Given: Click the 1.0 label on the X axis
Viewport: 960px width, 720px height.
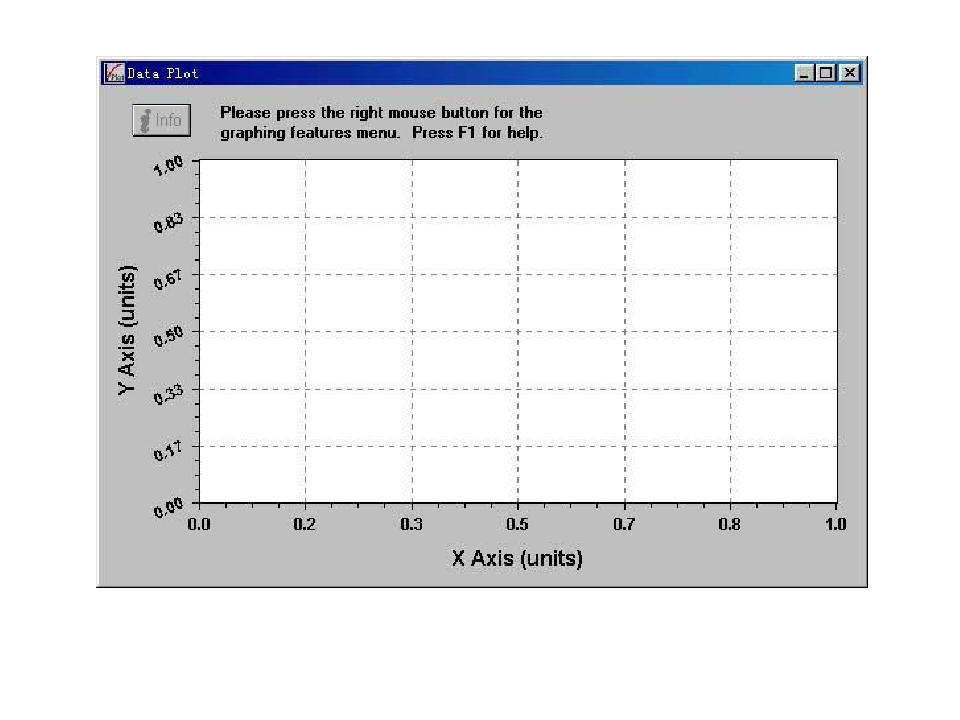Looking at the screenshot, I should coord(836,523).
